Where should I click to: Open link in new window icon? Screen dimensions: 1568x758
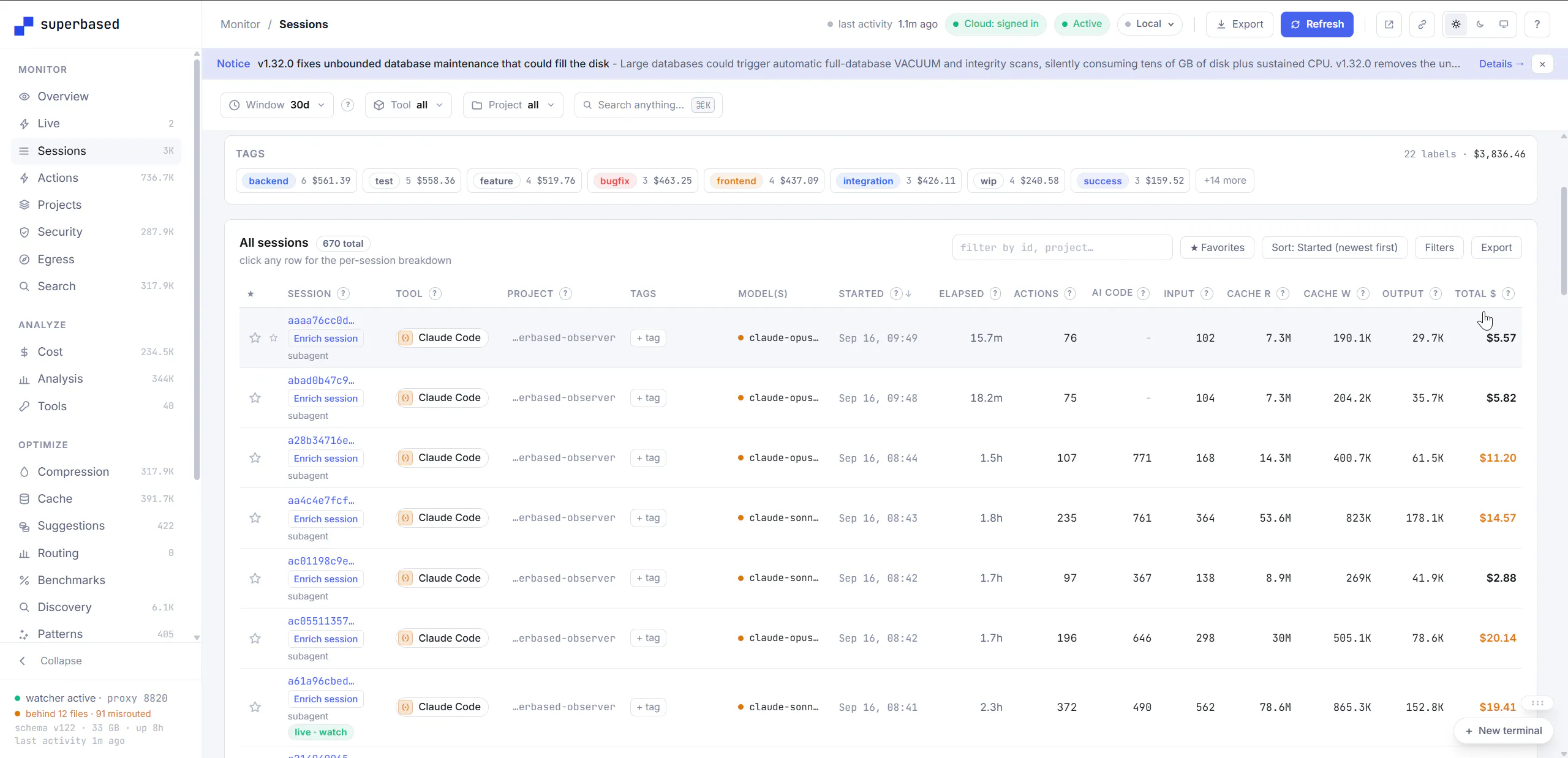tap(1389, 24)
